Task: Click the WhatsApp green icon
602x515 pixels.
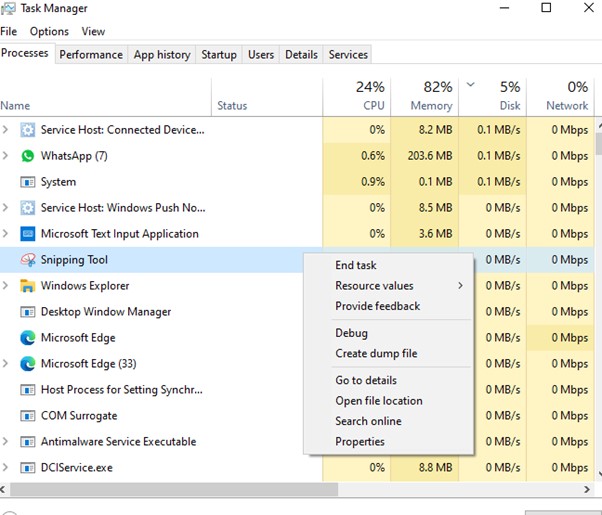Action: coord(28,156)
